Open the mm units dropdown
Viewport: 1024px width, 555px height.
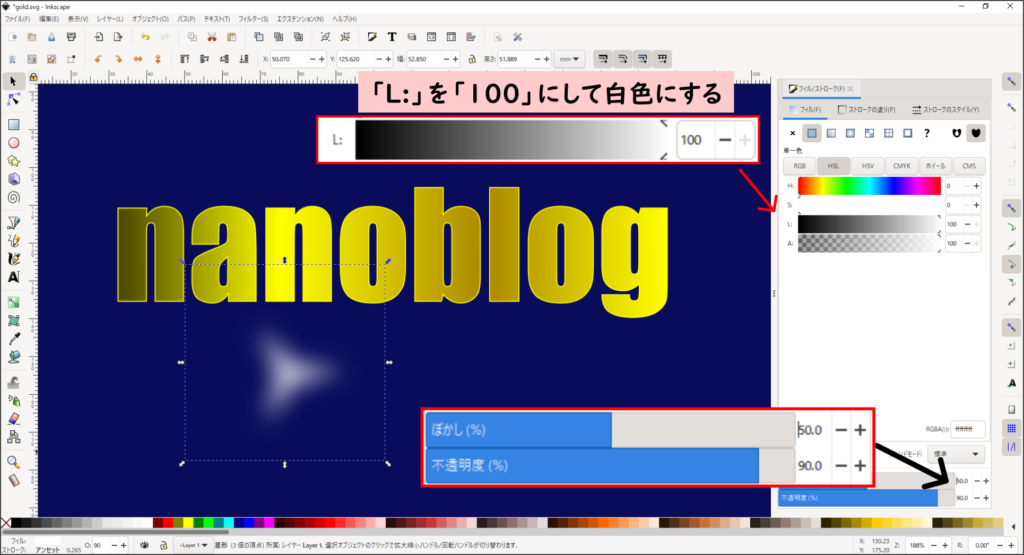coord(573,58)
